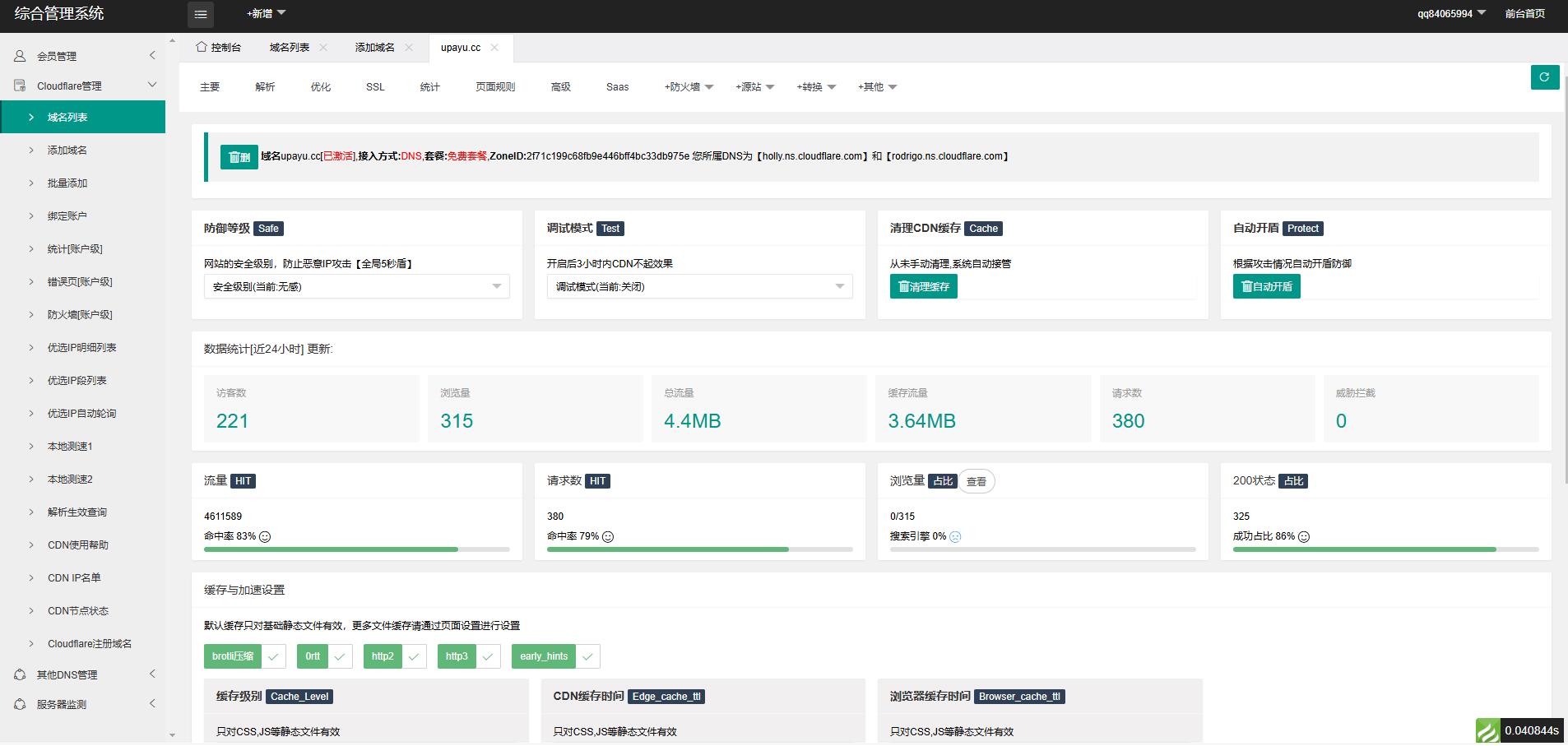Open 添加域名 in the sidebar

67,151
